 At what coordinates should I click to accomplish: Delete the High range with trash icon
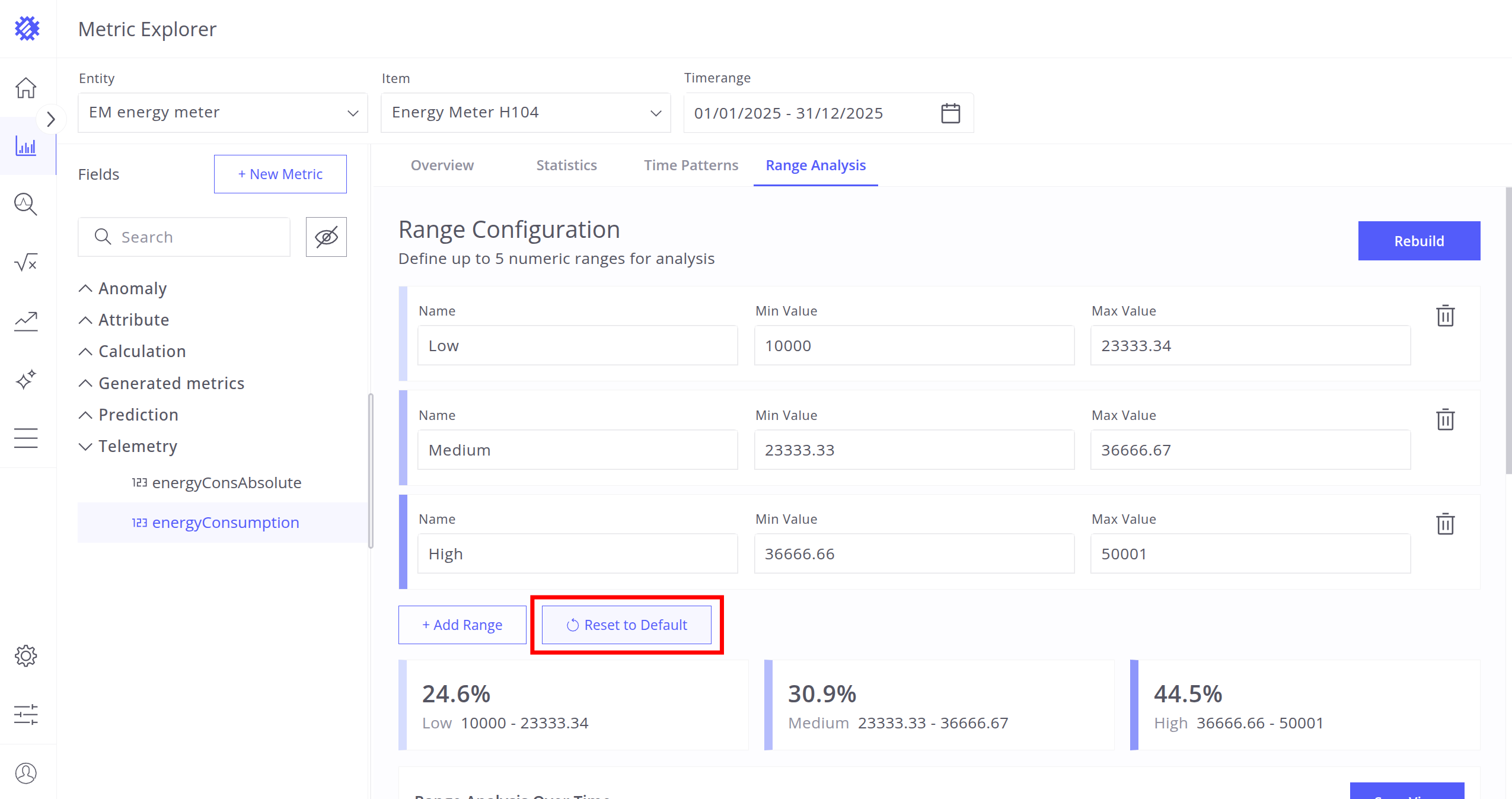point(1445,524)
